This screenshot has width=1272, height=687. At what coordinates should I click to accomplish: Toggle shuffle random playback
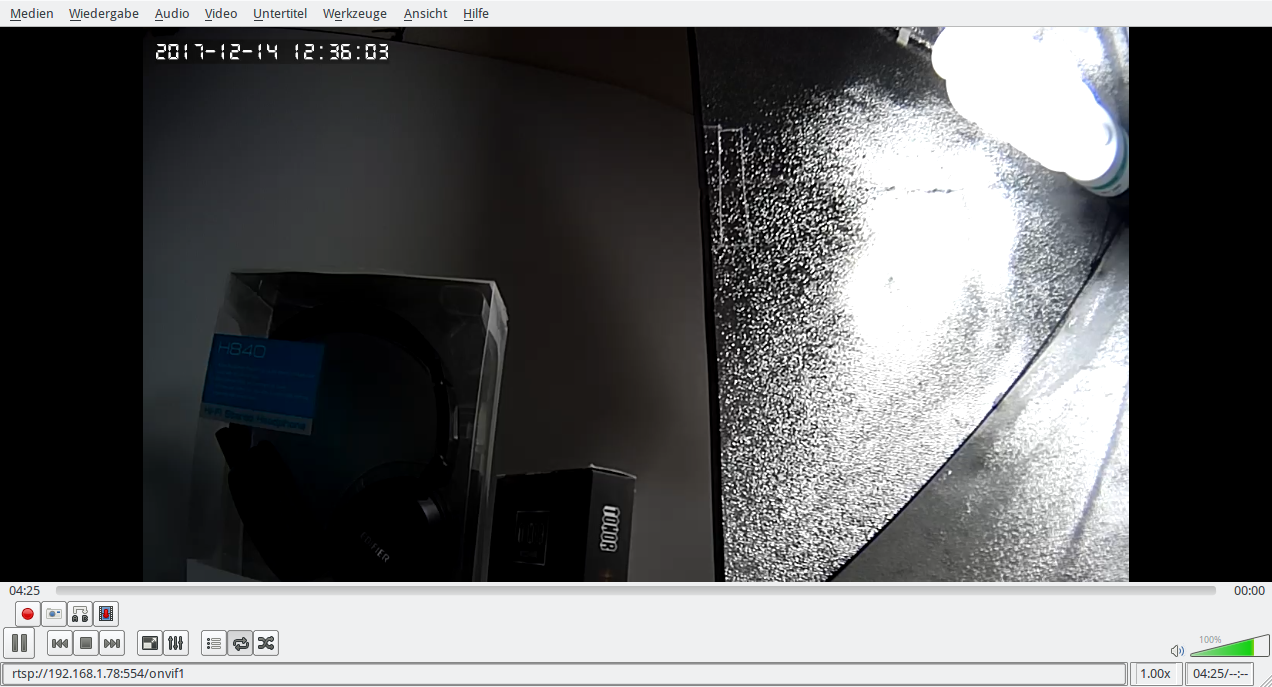point(265,643)
